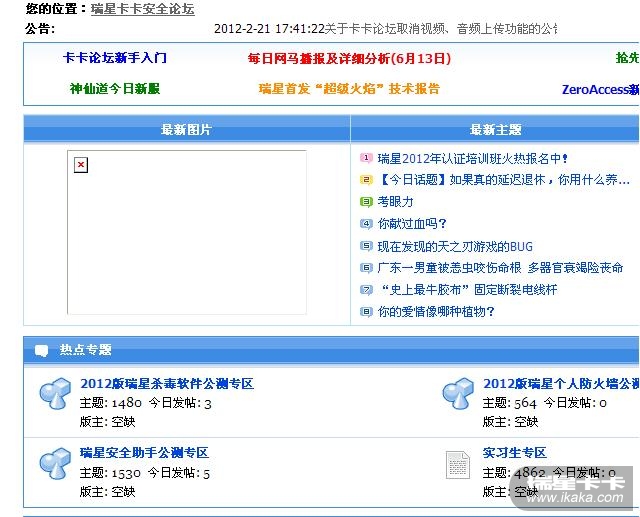The width and height of the screenshot is (640, 517).
Task: Click text 主题: 1480 今日发帖: 3
Action: coord(146,403)
